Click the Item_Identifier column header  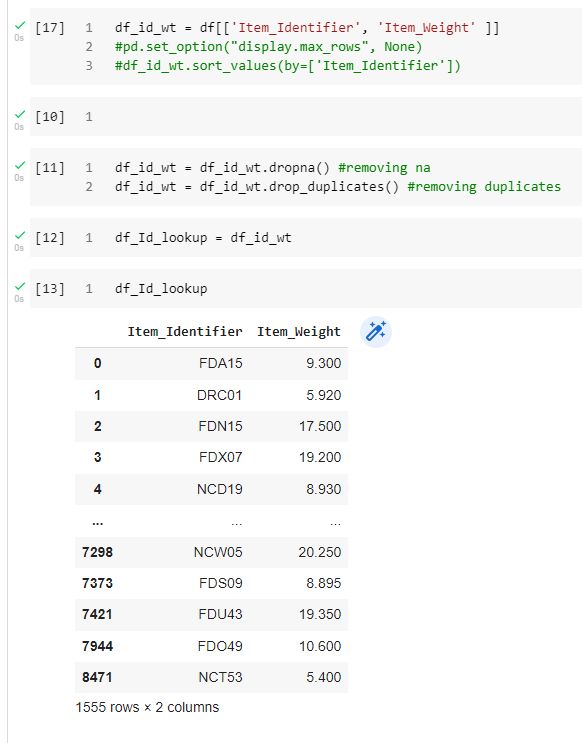(x=185, y=332)
